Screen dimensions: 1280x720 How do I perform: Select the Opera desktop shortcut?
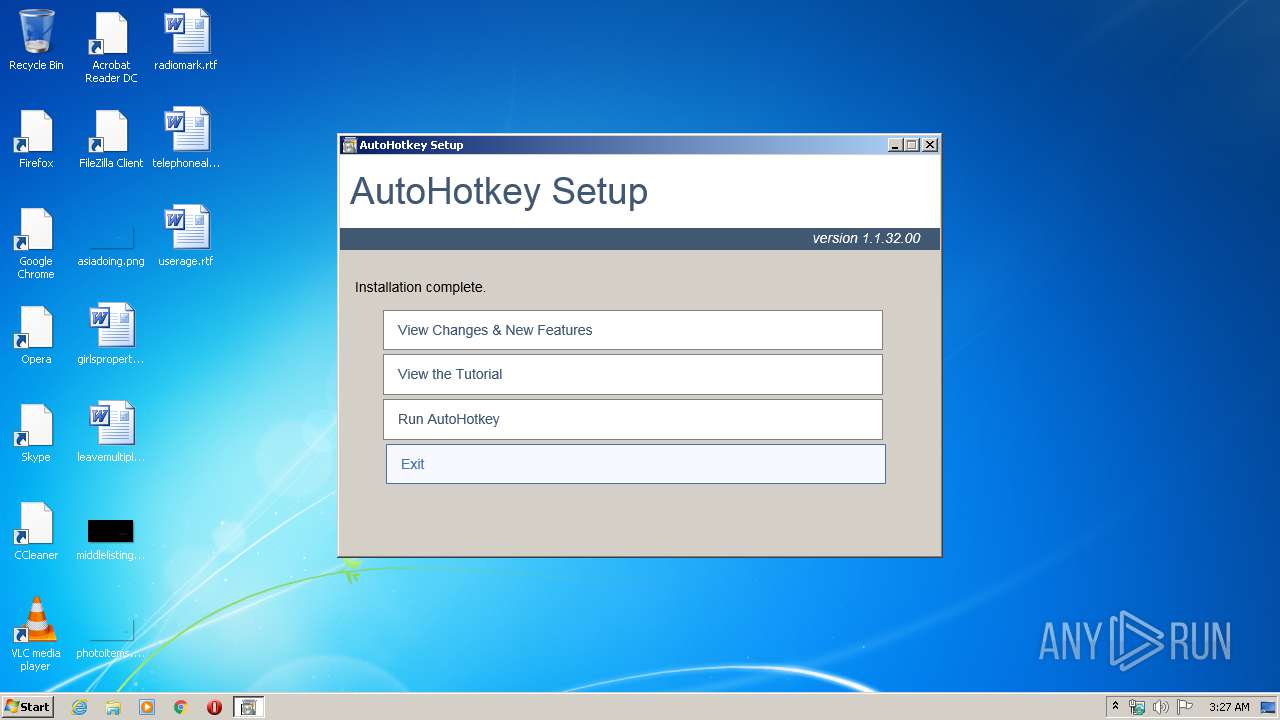pos(36,335)
